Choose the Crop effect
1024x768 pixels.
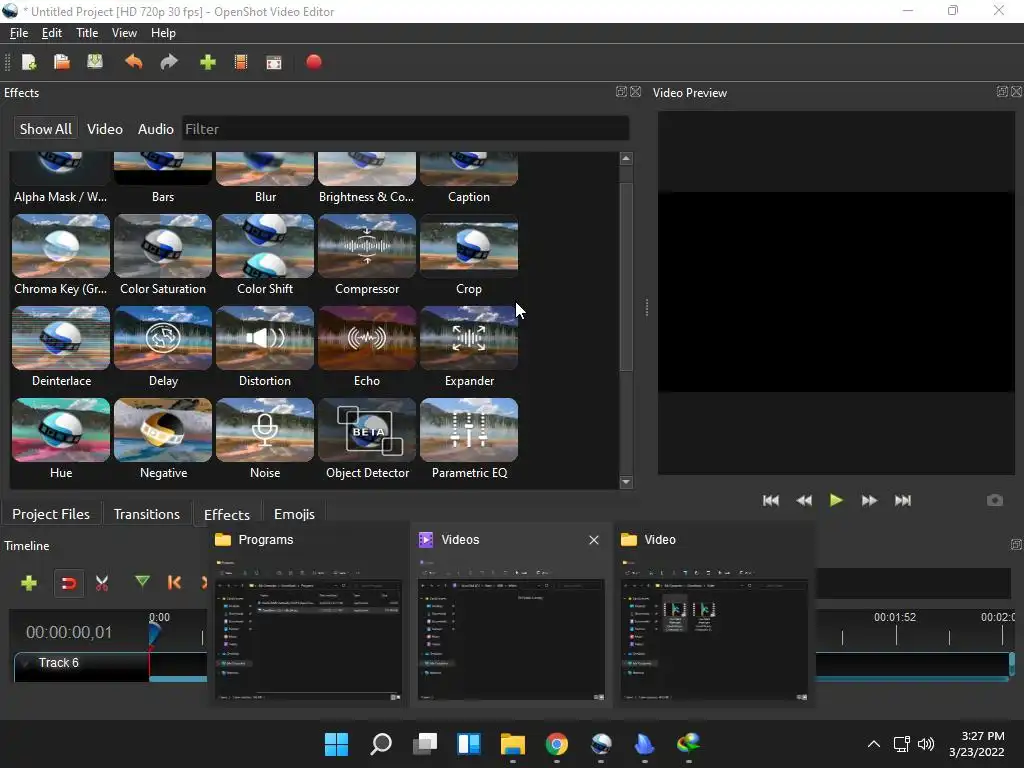tap(469, 255)
